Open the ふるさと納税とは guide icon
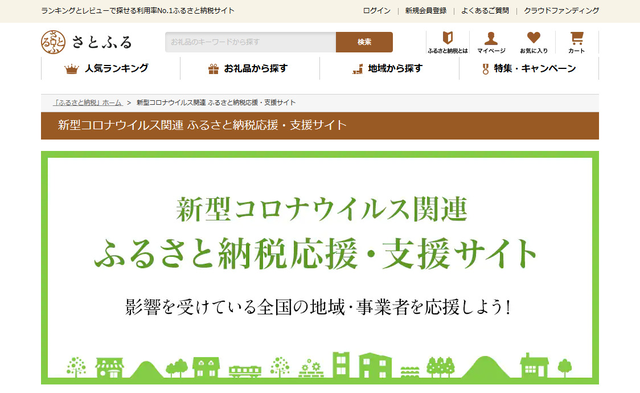The width and height of the screenshot is (640, 393). [x=448, y=42]
